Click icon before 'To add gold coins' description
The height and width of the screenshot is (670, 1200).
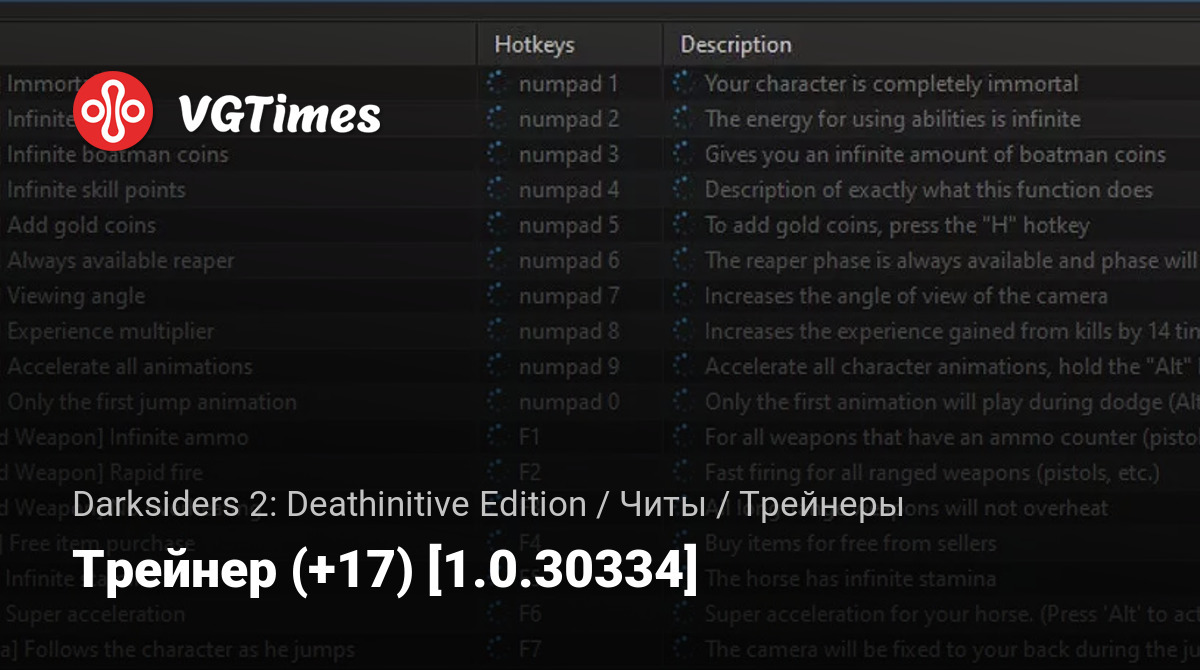[683, 225]
